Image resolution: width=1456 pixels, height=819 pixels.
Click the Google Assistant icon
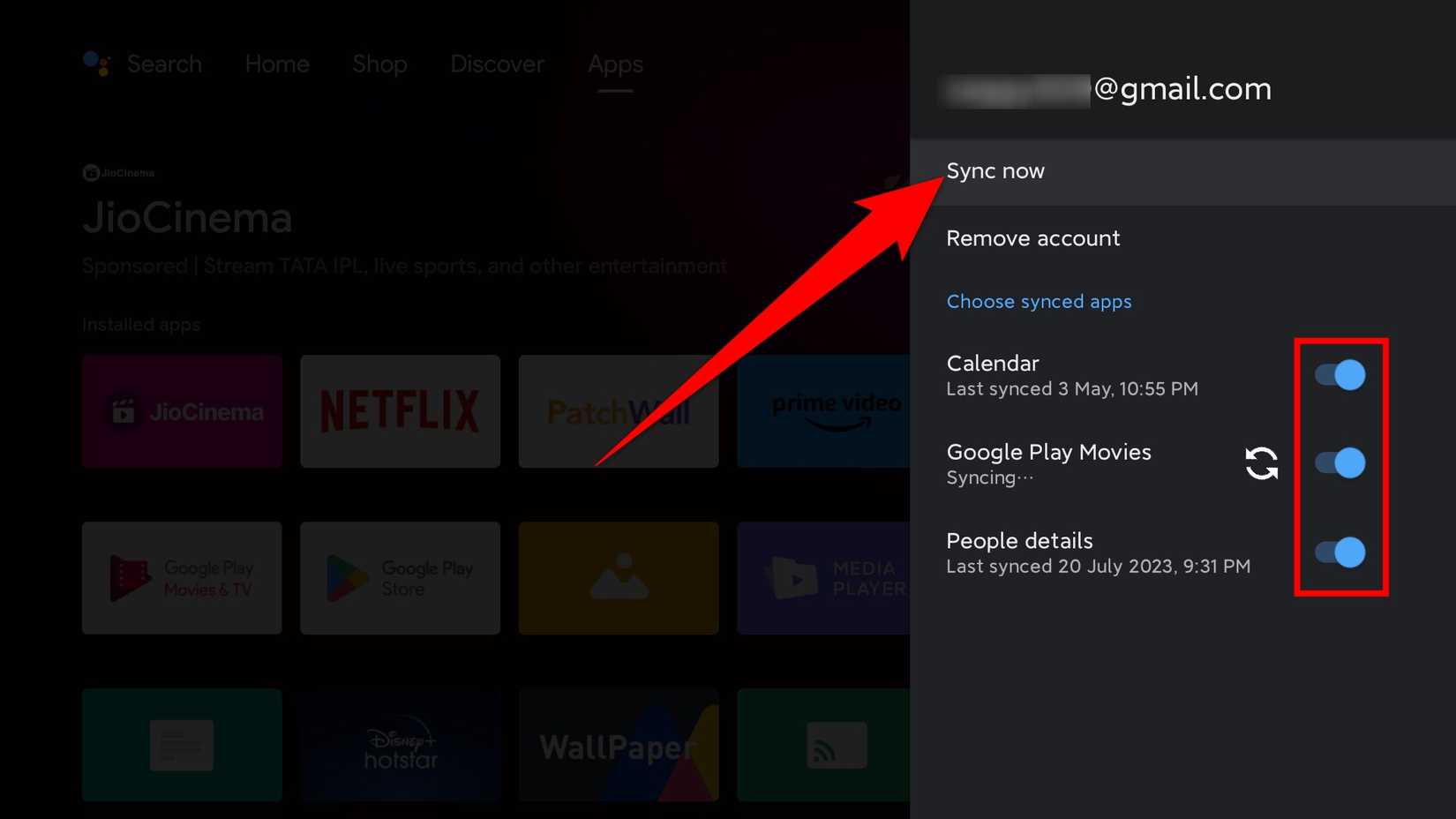(94, 64)
